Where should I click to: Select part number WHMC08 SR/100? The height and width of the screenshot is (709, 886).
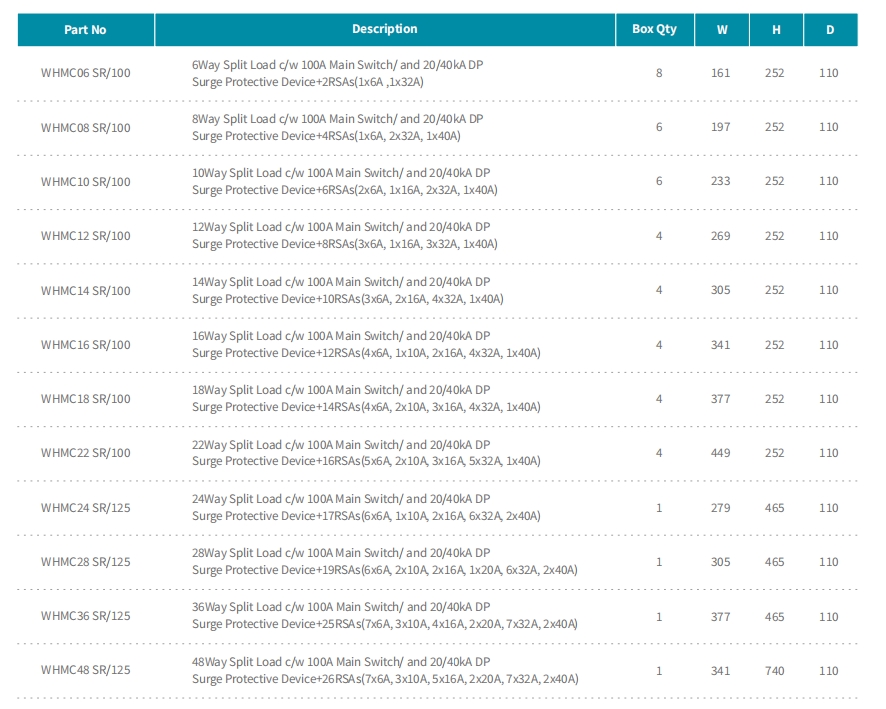tap(85, 128)
